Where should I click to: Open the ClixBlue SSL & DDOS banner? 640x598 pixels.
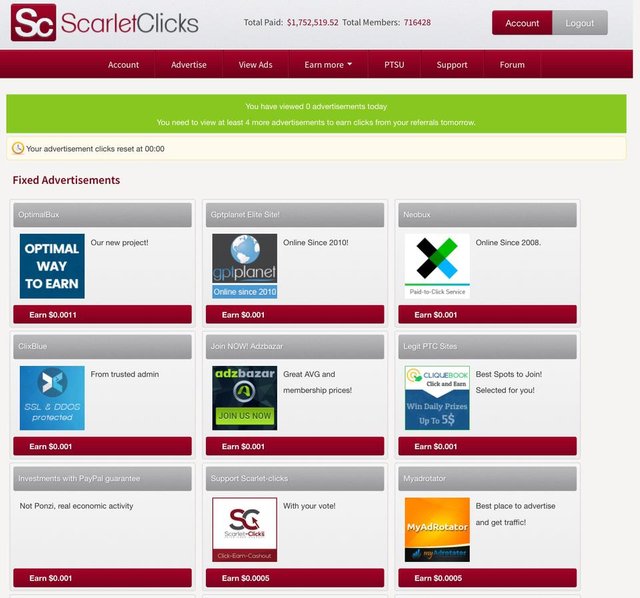tap(52, 398)
